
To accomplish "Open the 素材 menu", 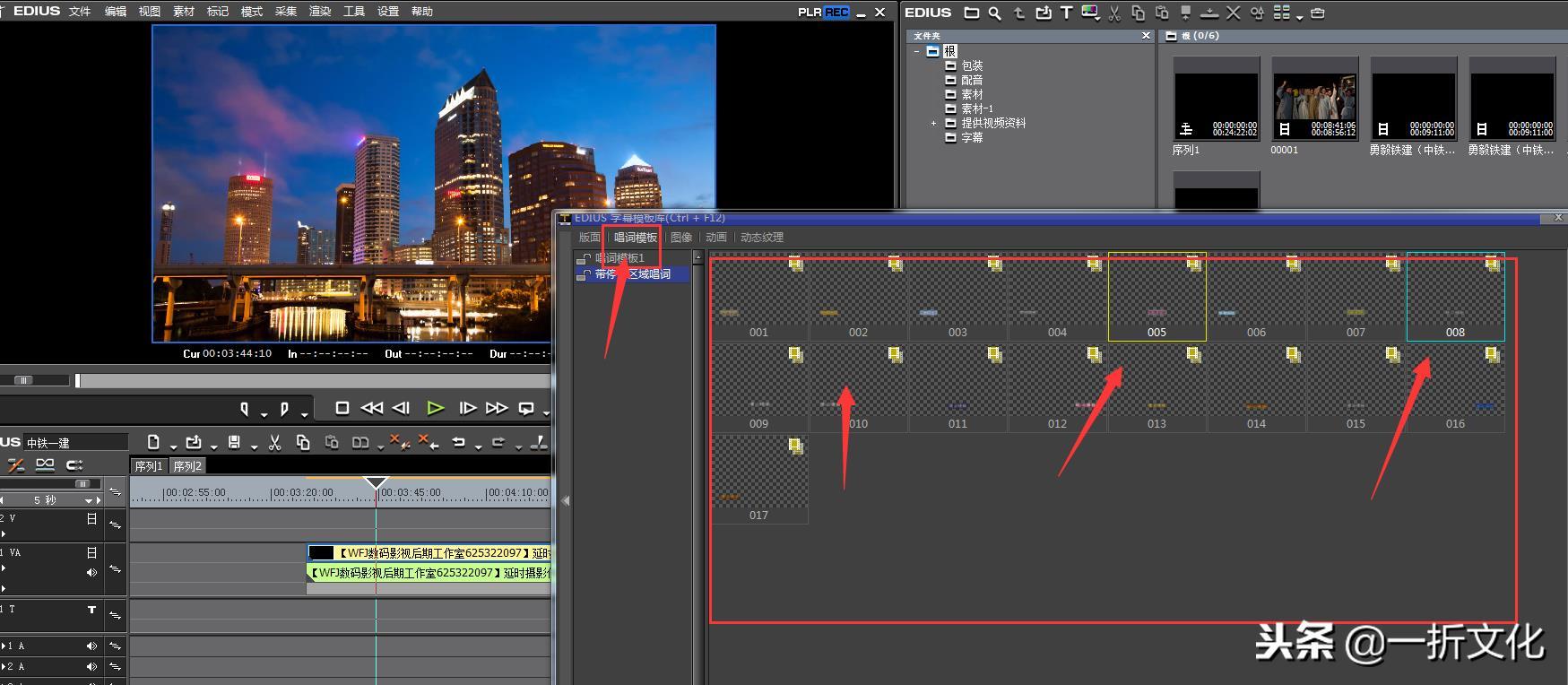I will coord(184,12).
